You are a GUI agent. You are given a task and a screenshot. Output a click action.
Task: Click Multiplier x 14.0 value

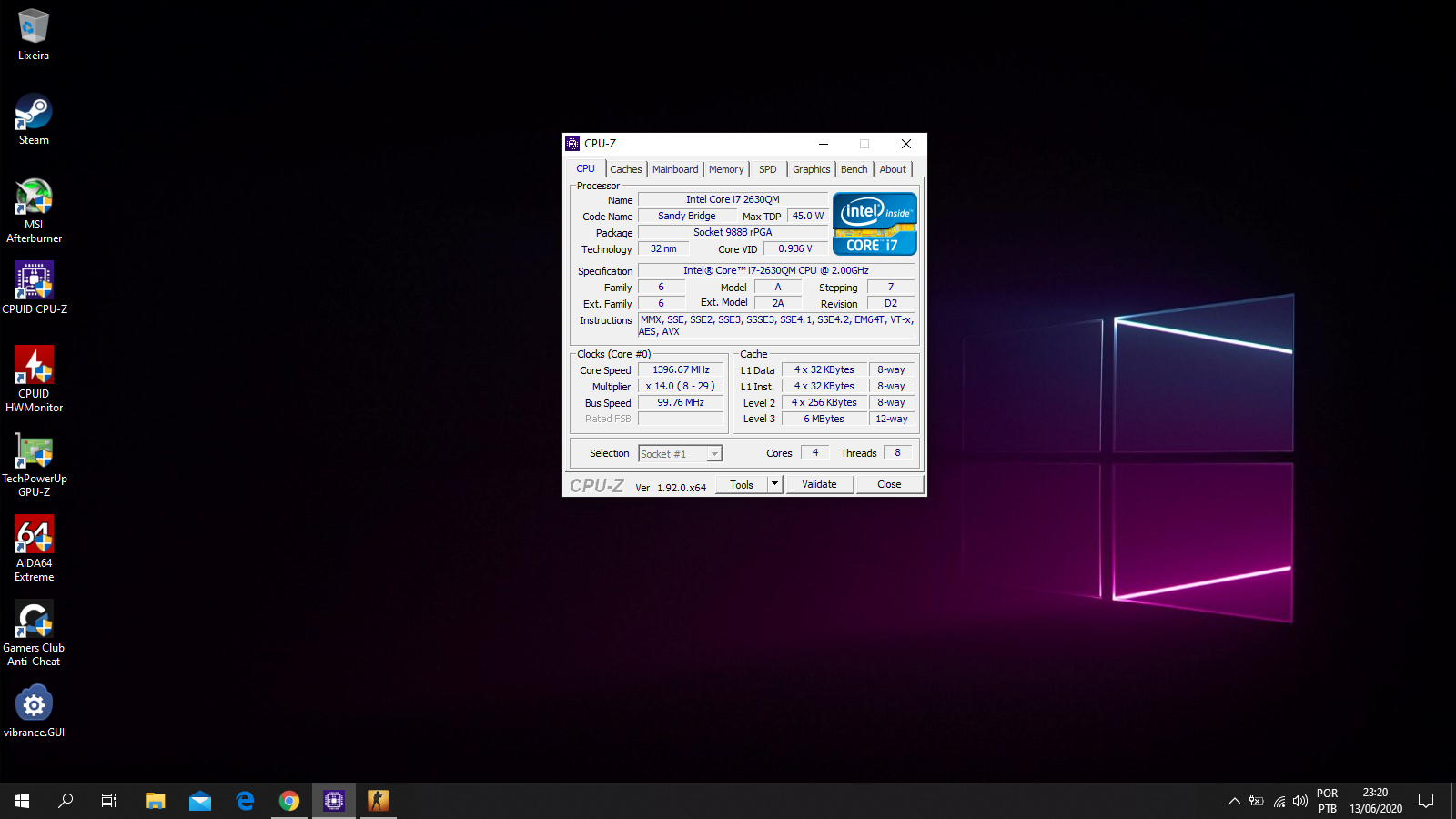681,386
